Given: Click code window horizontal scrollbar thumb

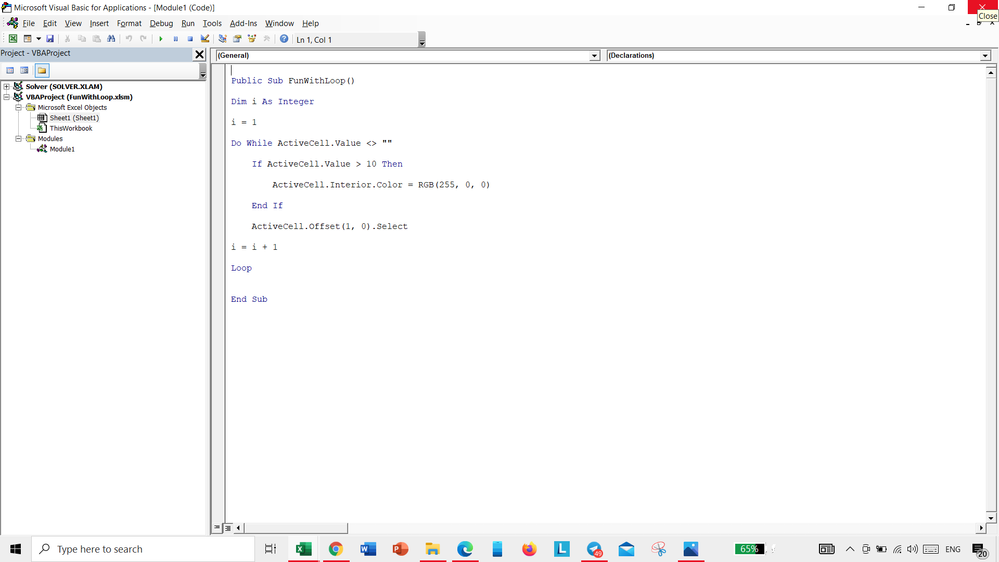Looking at the screenshot, I should click(x=296, y=528).
